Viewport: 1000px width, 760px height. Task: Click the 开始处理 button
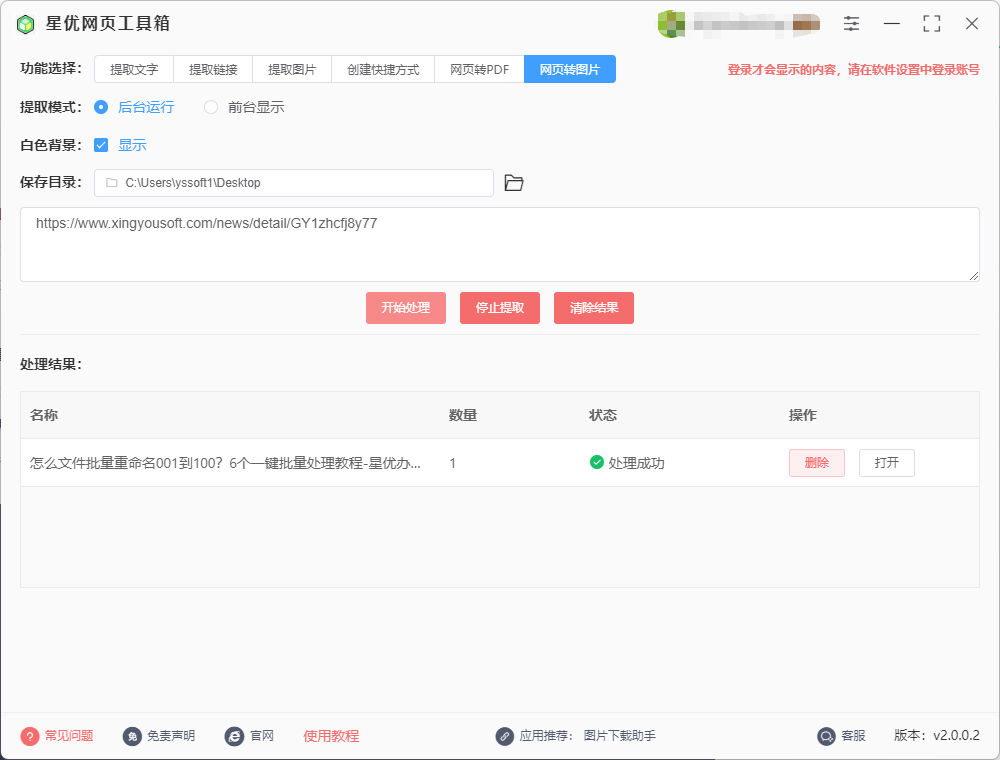pos(405,308)
